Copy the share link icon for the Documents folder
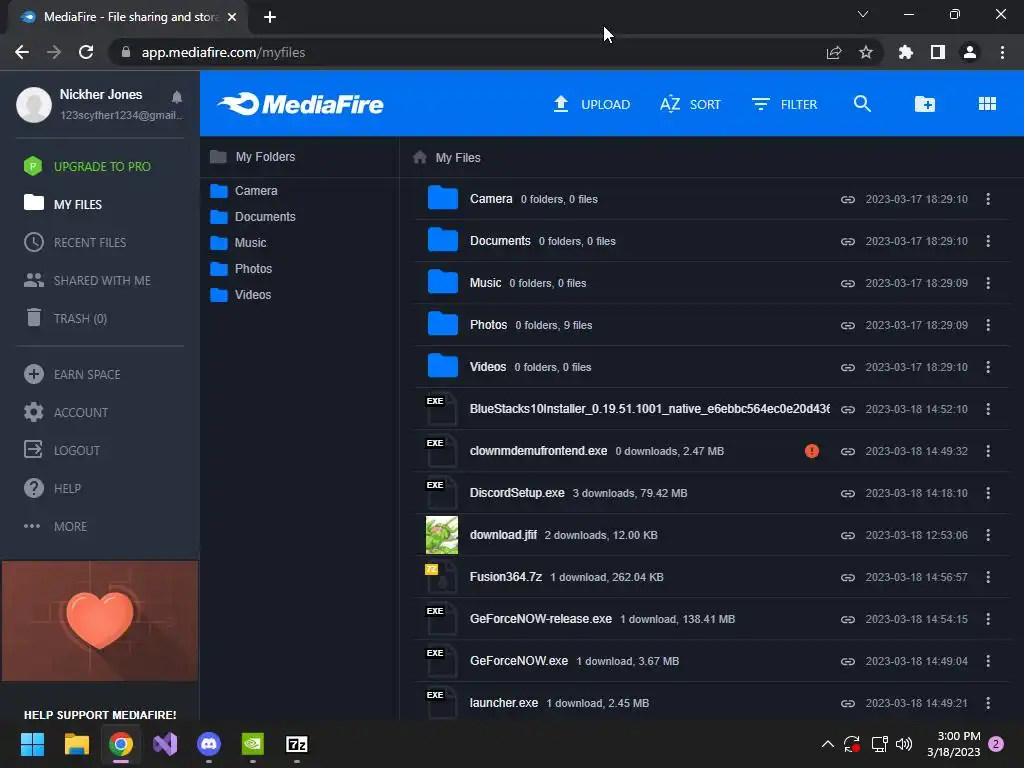This screenshot has height=768, width=1024. pos(848,242)
